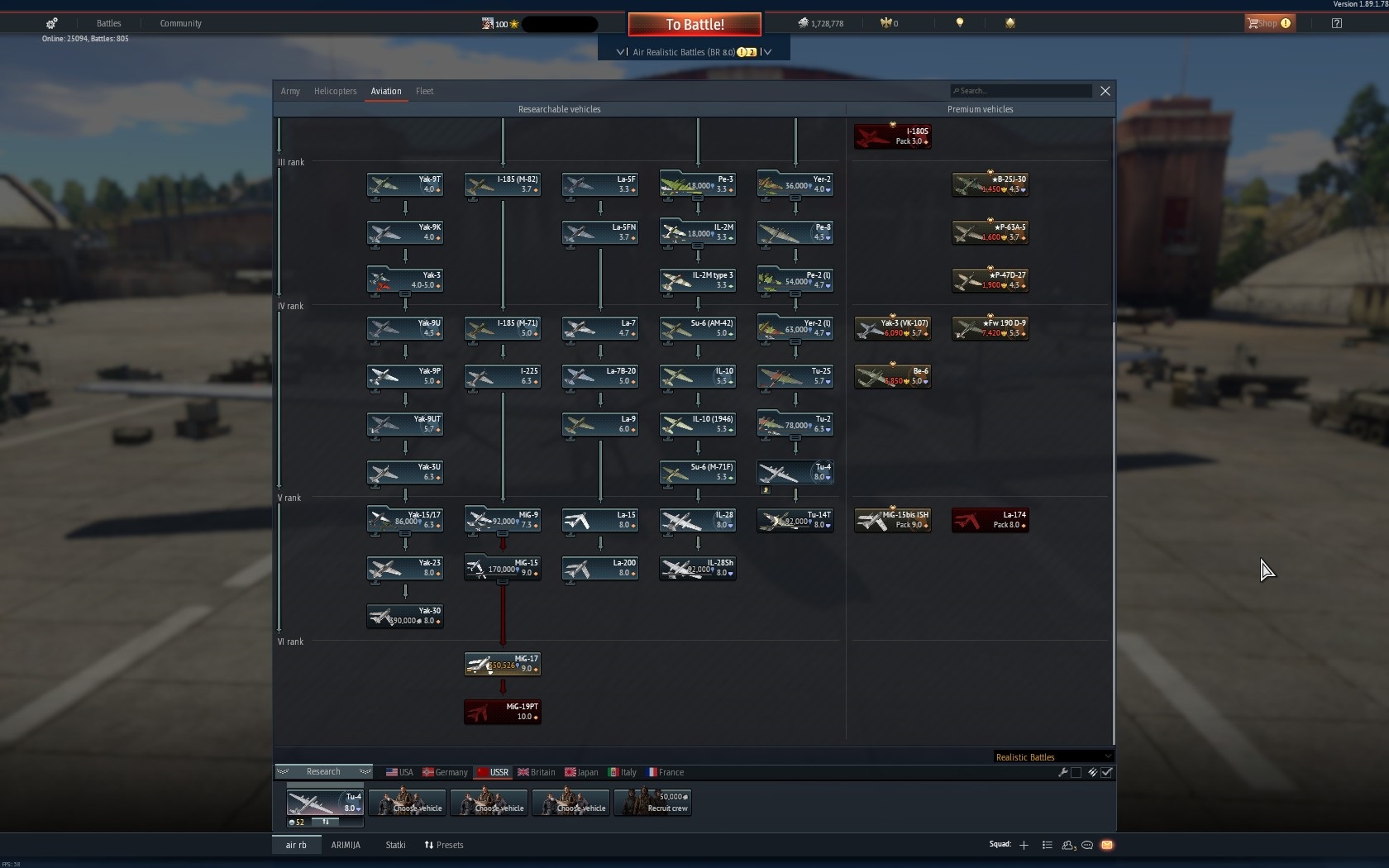Select the Yak-9T aircraft card
Screen dimensions: 1389x868
405,184
